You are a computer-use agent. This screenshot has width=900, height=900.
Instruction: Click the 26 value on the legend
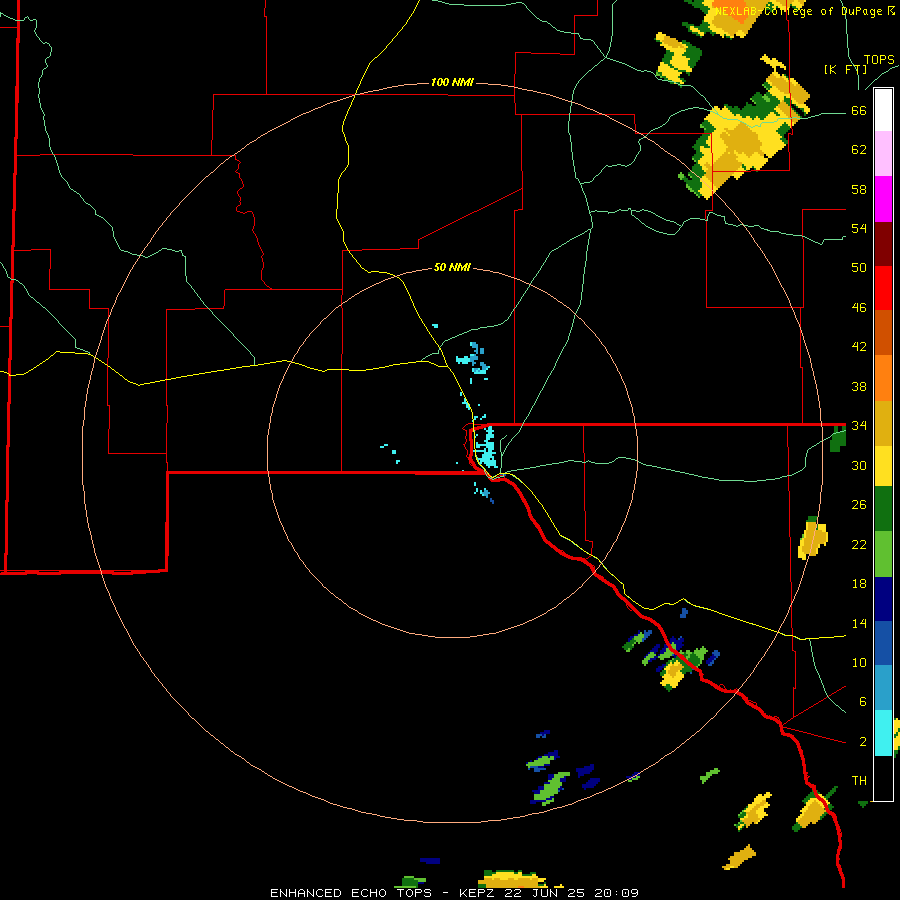click(x=859, y=505)
